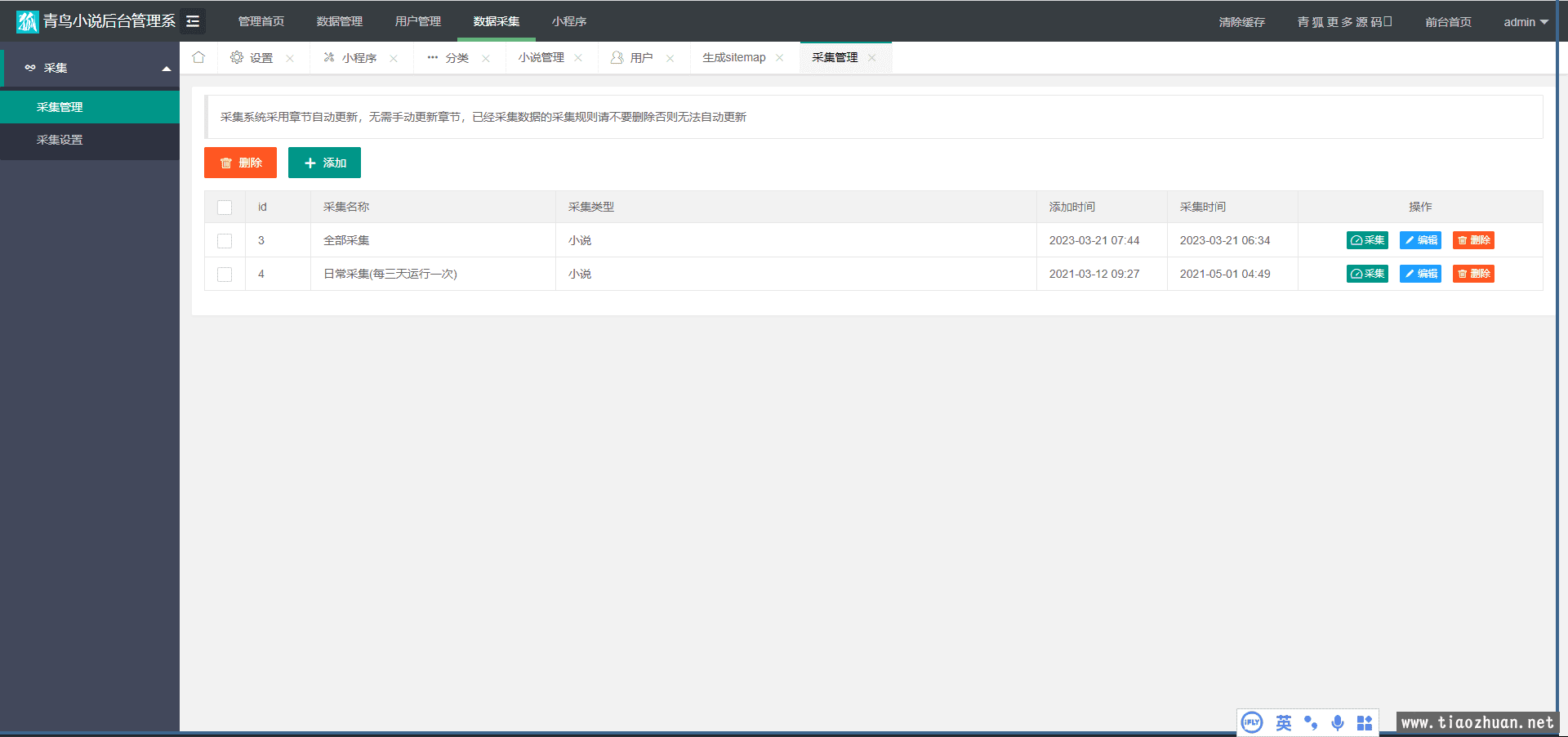Toggle the sidebar collapse hamburger icon
The image size is (1568, 737).
pos(193,21)
